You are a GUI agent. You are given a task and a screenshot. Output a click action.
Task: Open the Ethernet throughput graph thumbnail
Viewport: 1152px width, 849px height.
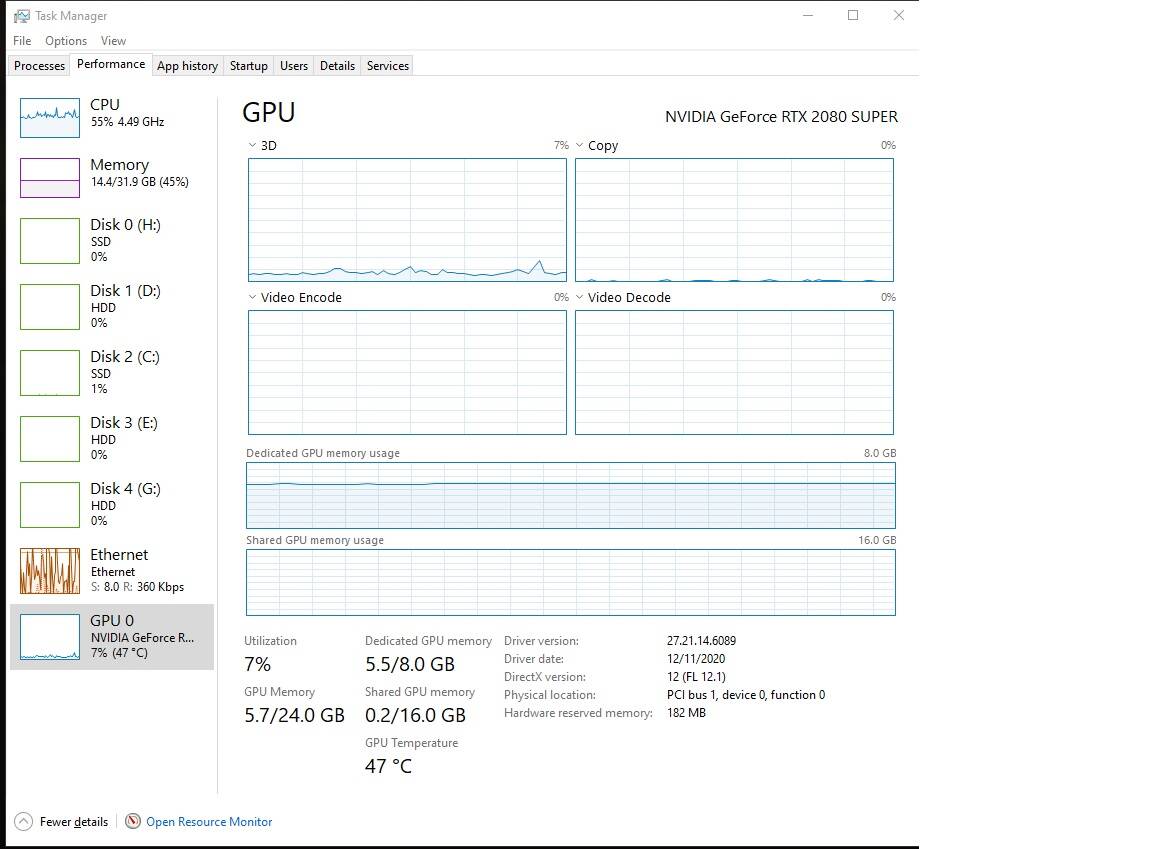[50, 570]
